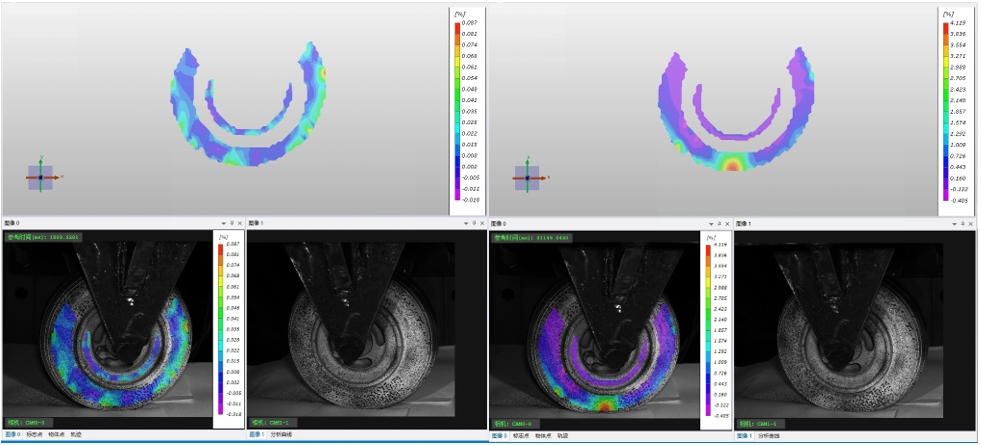Close the far-left 图像 0 panel

pos(240,223)
